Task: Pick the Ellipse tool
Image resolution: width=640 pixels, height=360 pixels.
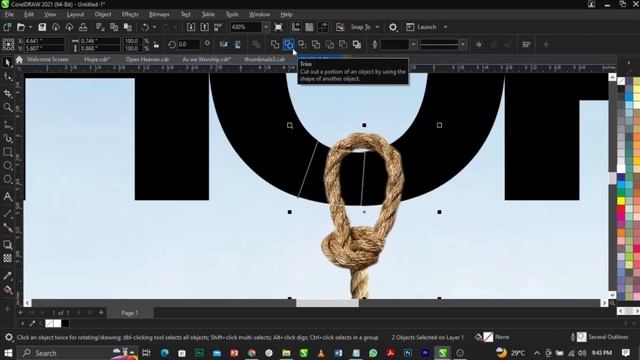Action: (x=7, y=166)
